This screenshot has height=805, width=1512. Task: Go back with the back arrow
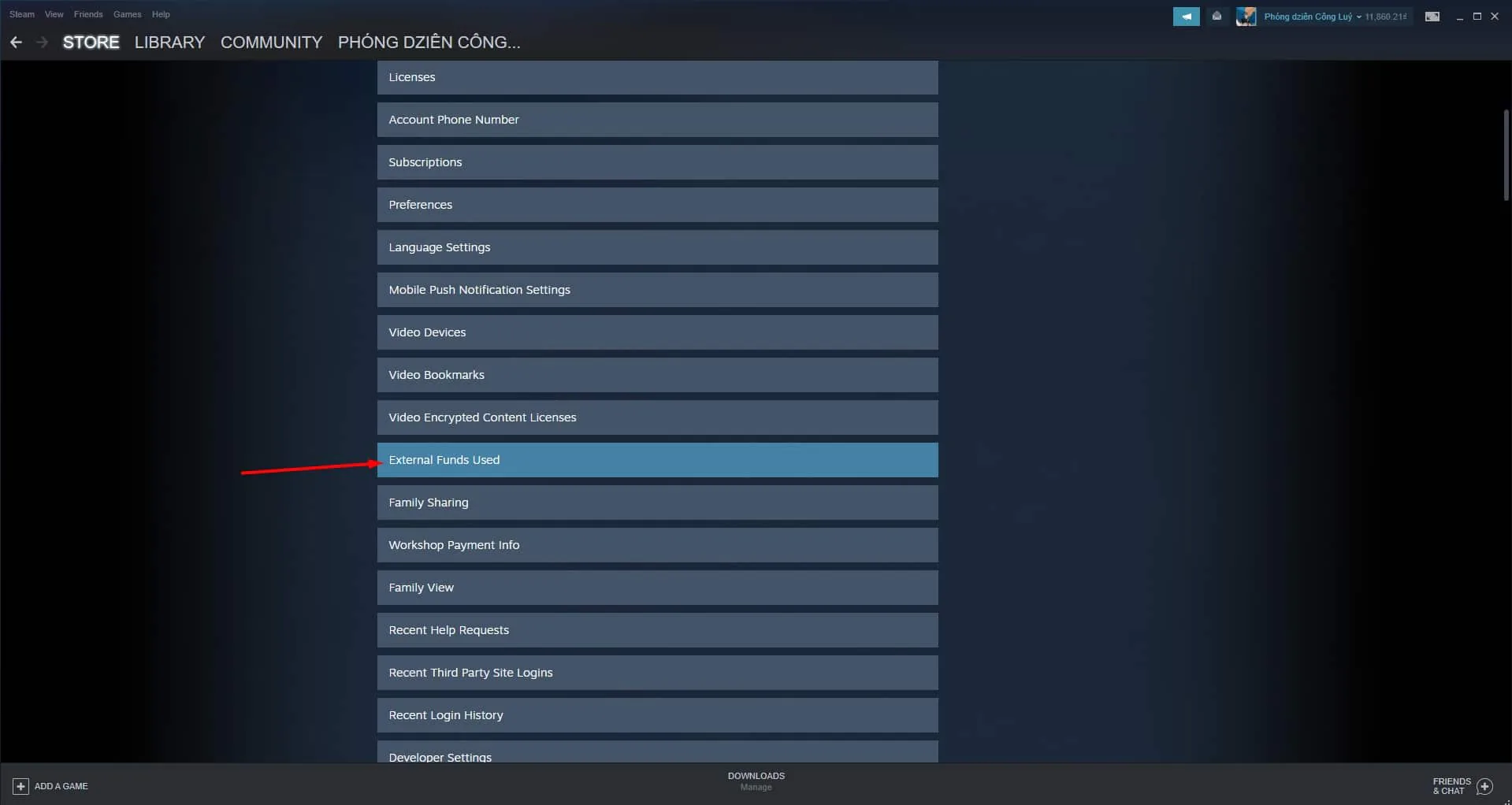[x=16, y=43]
